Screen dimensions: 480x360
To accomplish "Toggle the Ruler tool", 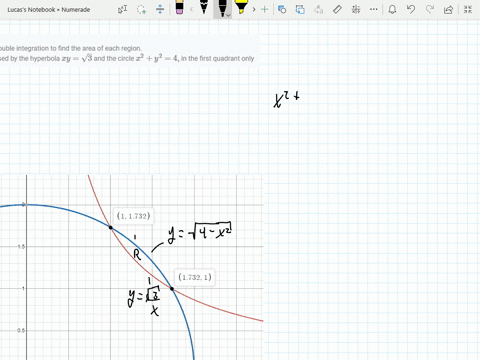I will [x=337, y=9].
